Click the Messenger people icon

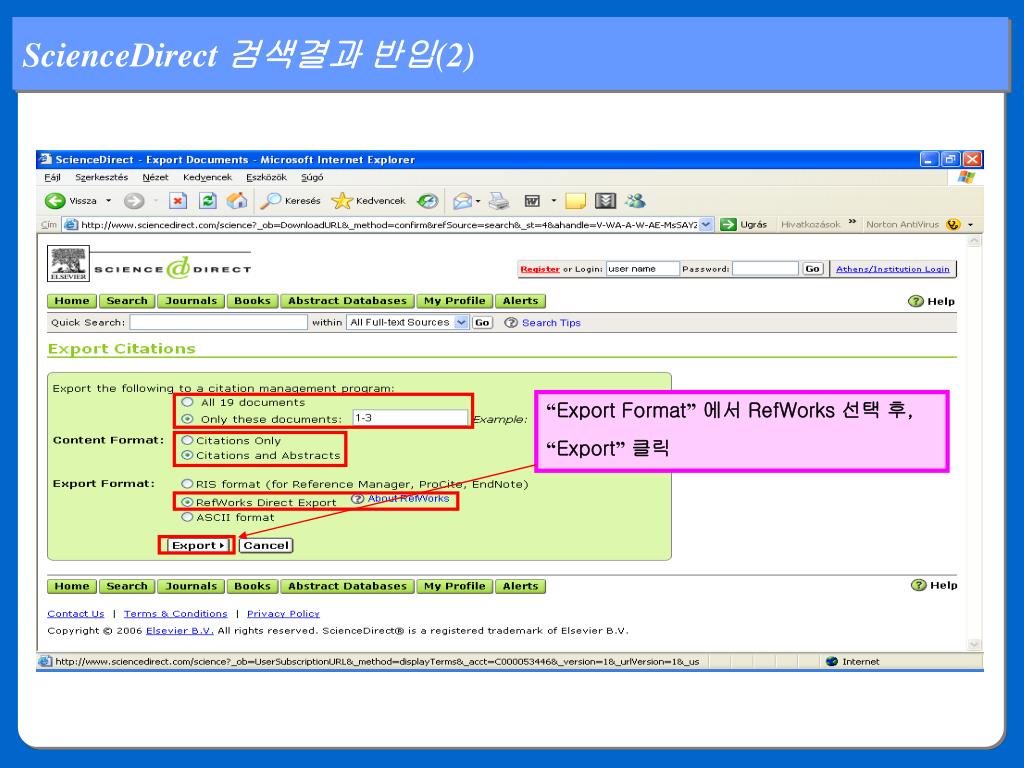coord(635,200)
